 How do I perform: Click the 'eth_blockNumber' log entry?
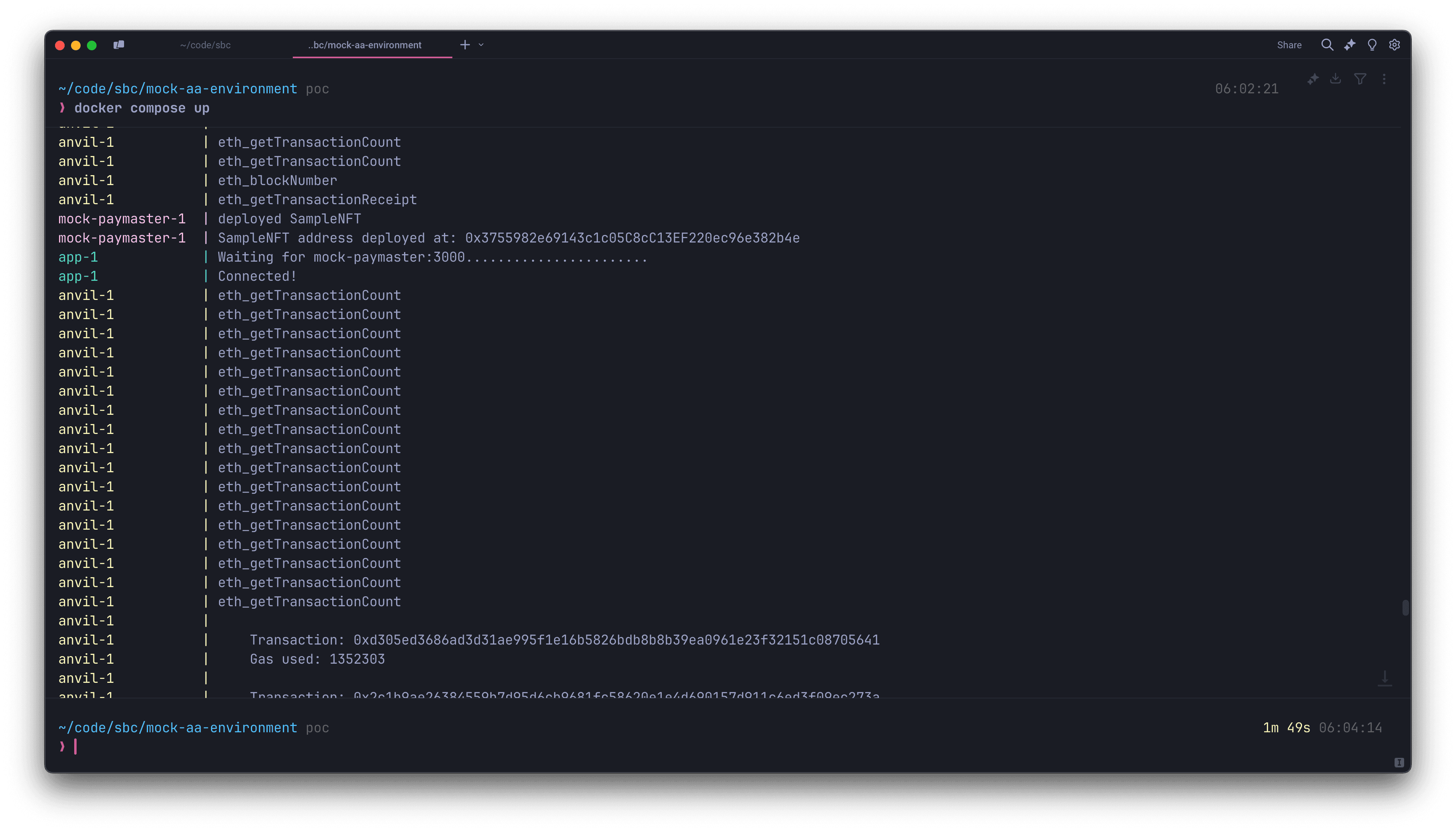[x=277, y=181]
